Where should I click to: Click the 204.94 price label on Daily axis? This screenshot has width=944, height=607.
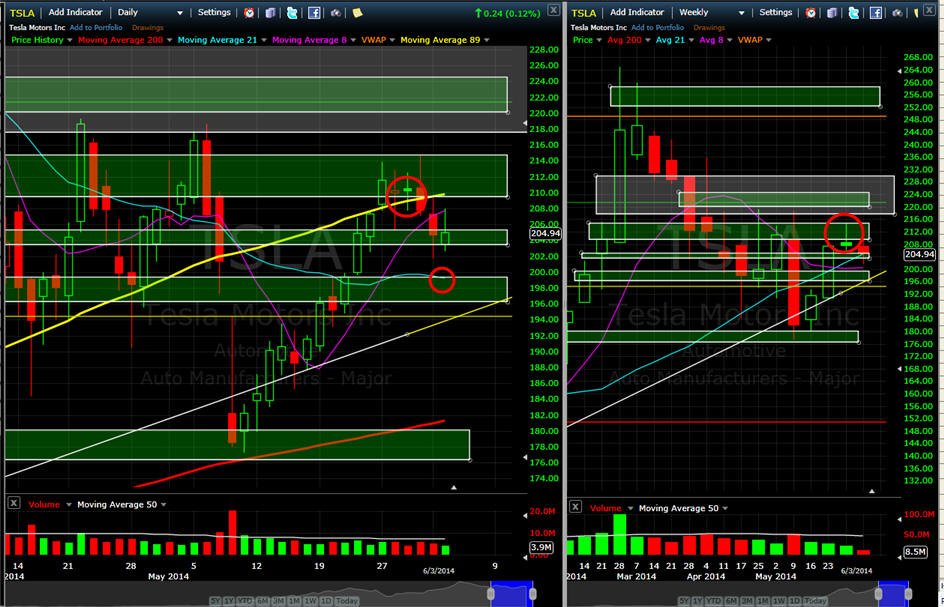(x=545, y=234)
